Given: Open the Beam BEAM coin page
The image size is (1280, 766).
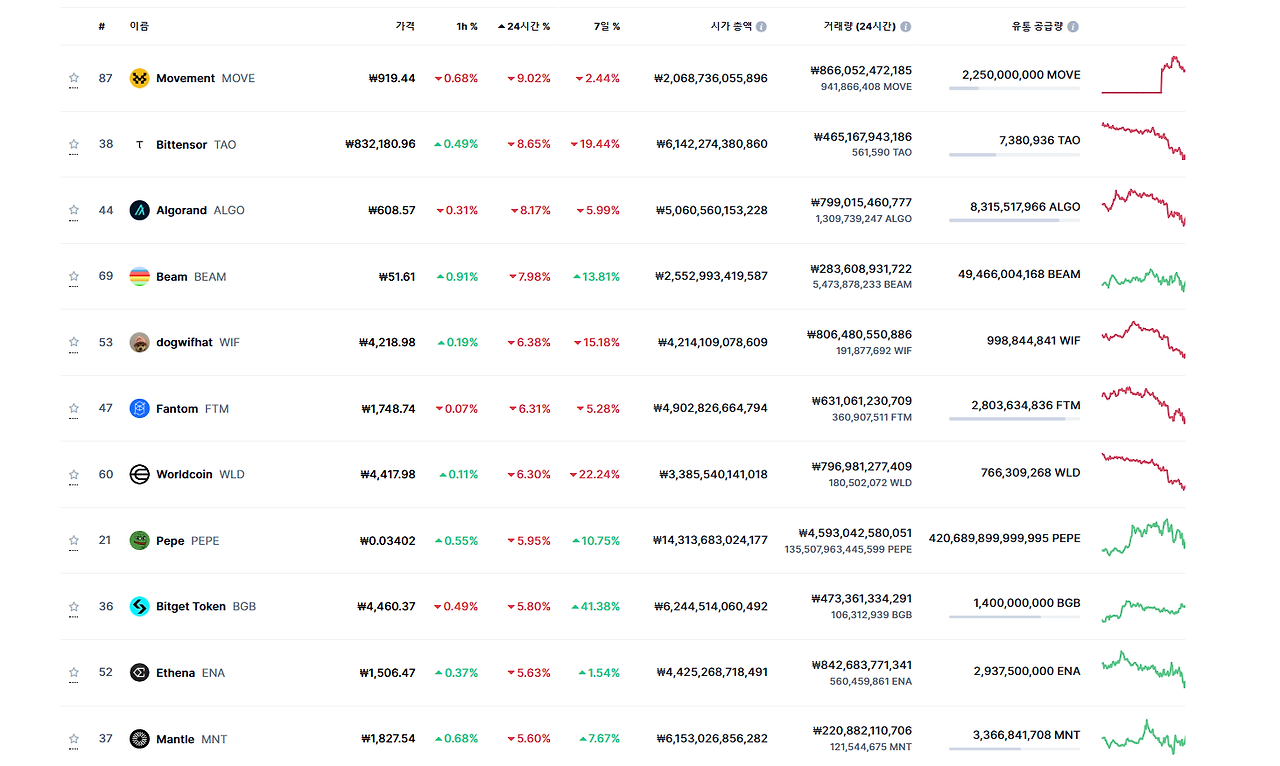Looking at the screenshot, I should (191, 276).
